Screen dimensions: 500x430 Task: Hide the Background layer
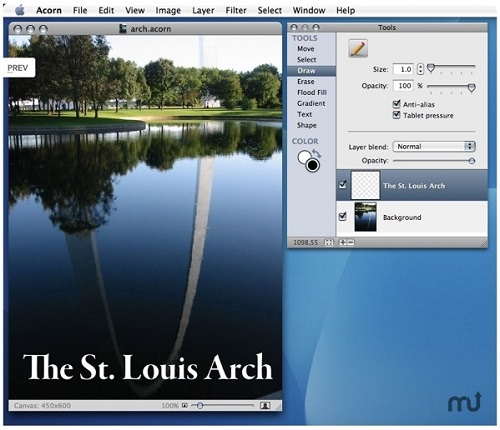[343, 216]
